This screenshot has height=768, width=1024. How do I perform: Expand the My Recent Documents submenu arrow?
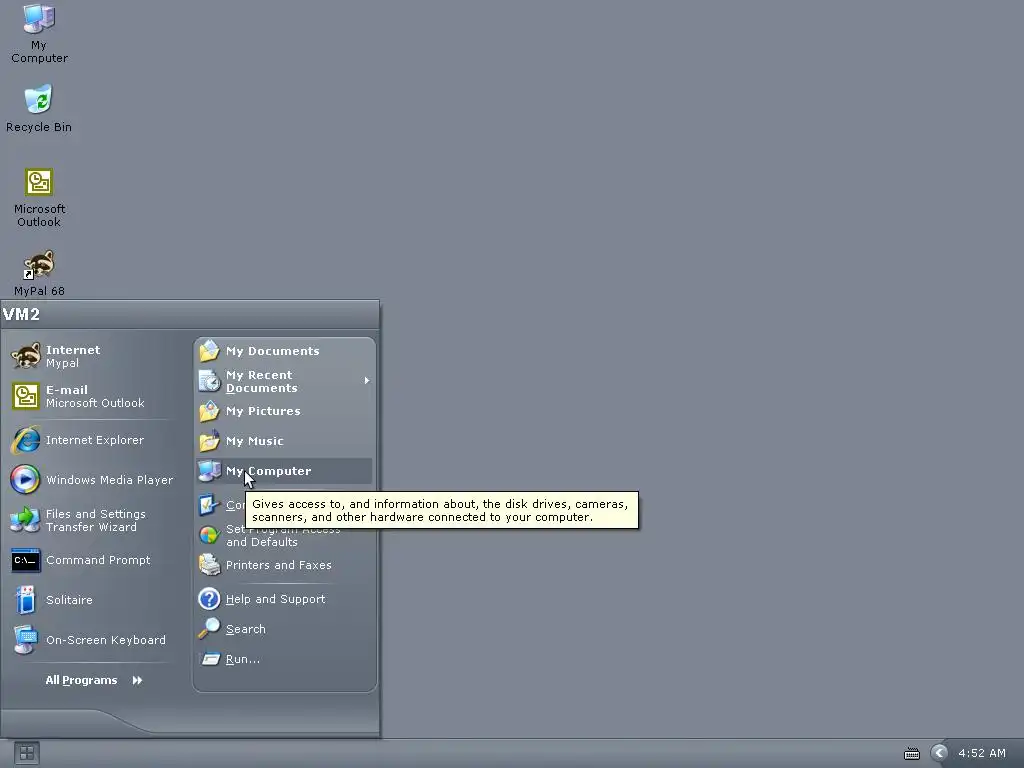click(367, 381)
